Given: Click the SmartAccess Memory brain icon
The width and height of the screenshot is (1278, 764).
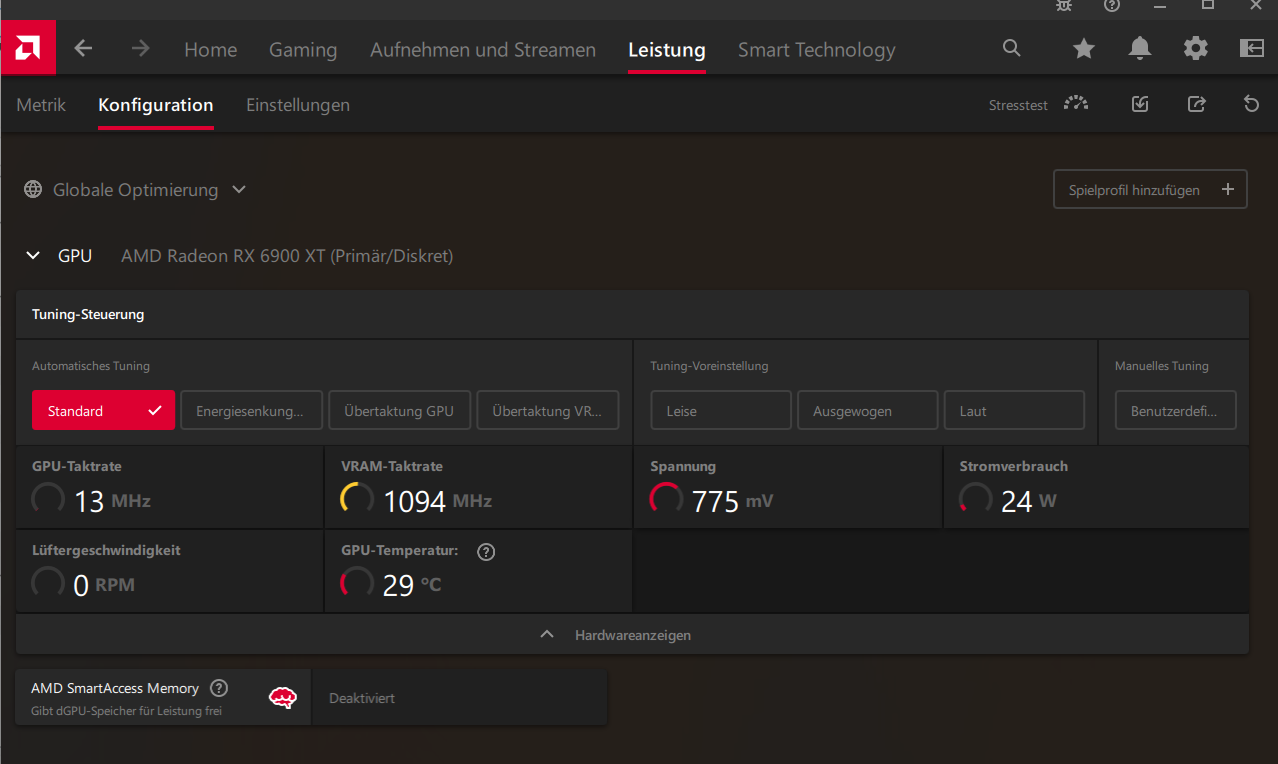Looking at the screenshot, I should coord(283,698).
